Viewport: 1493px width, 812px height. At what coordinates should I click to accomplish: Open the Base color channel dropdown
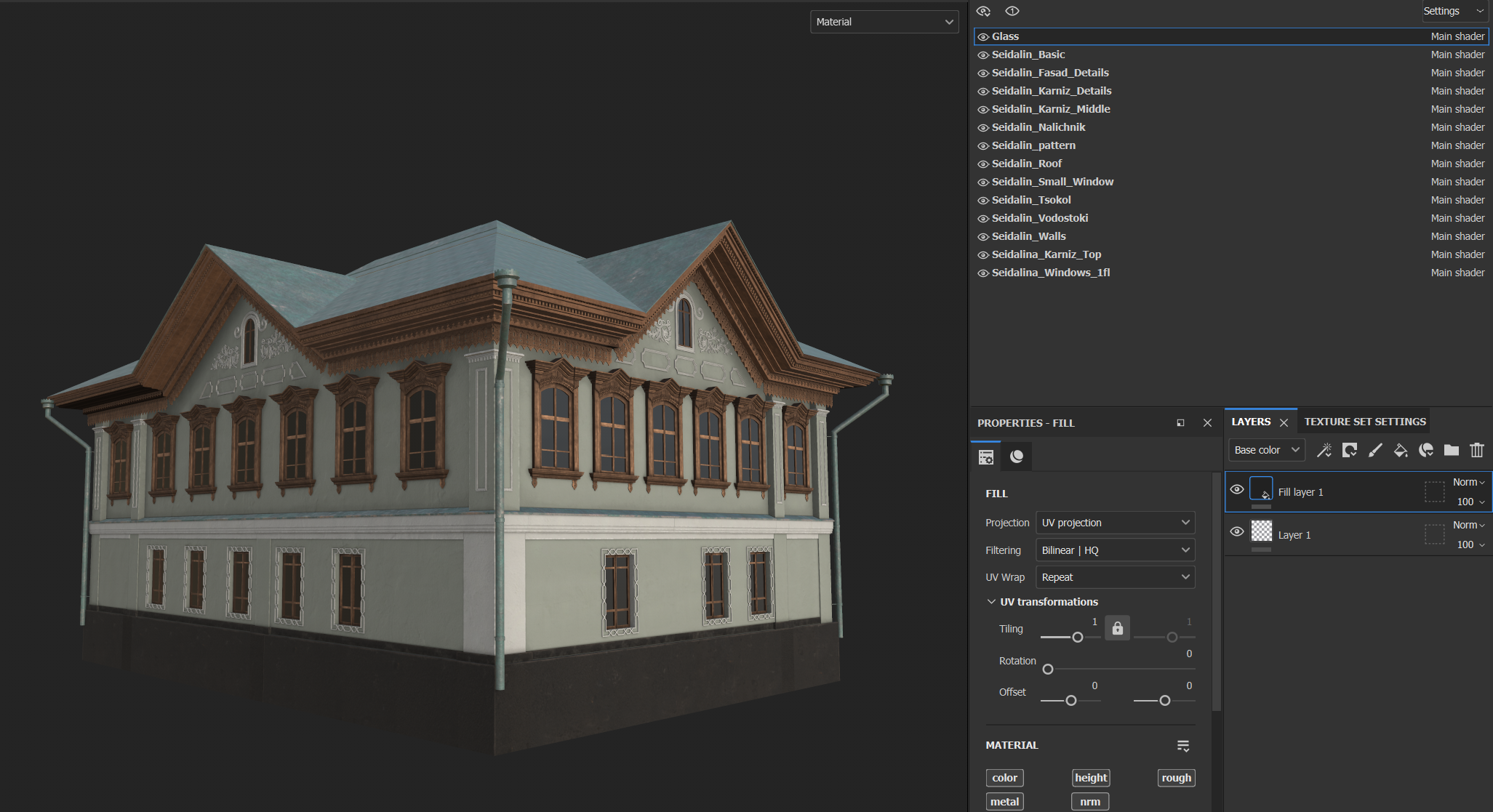point(1267,450)
